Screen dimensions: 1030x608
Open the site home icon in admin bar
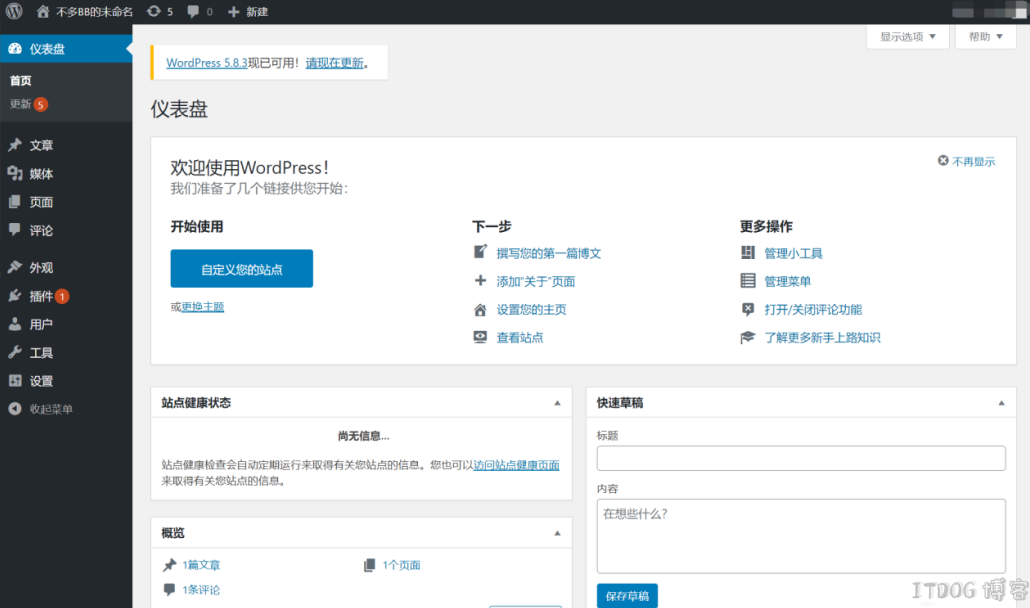coord(43,11)
